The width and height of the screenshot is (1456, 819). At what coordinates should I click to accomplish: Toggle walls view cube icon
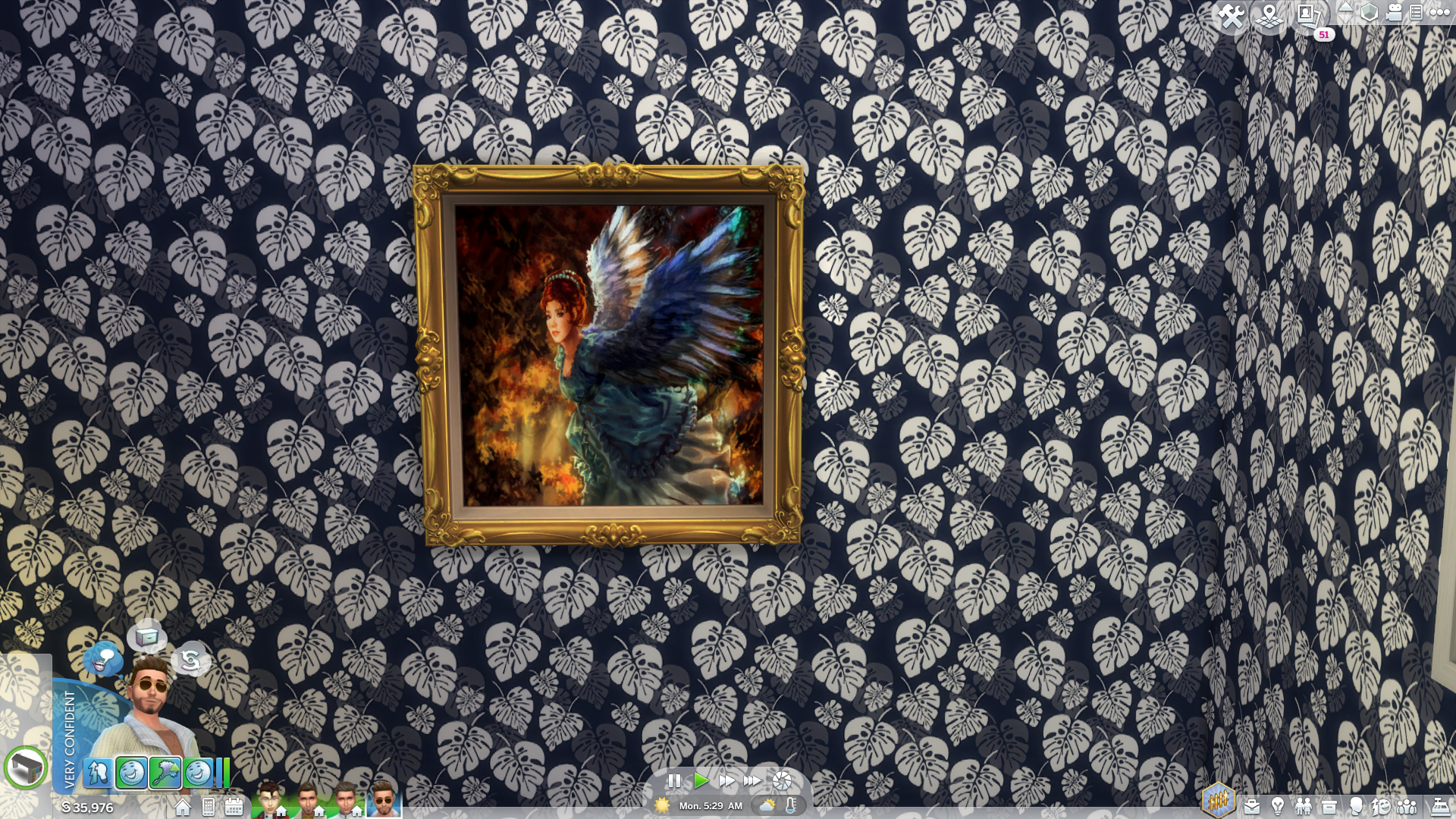click(x=1369, y=13)
